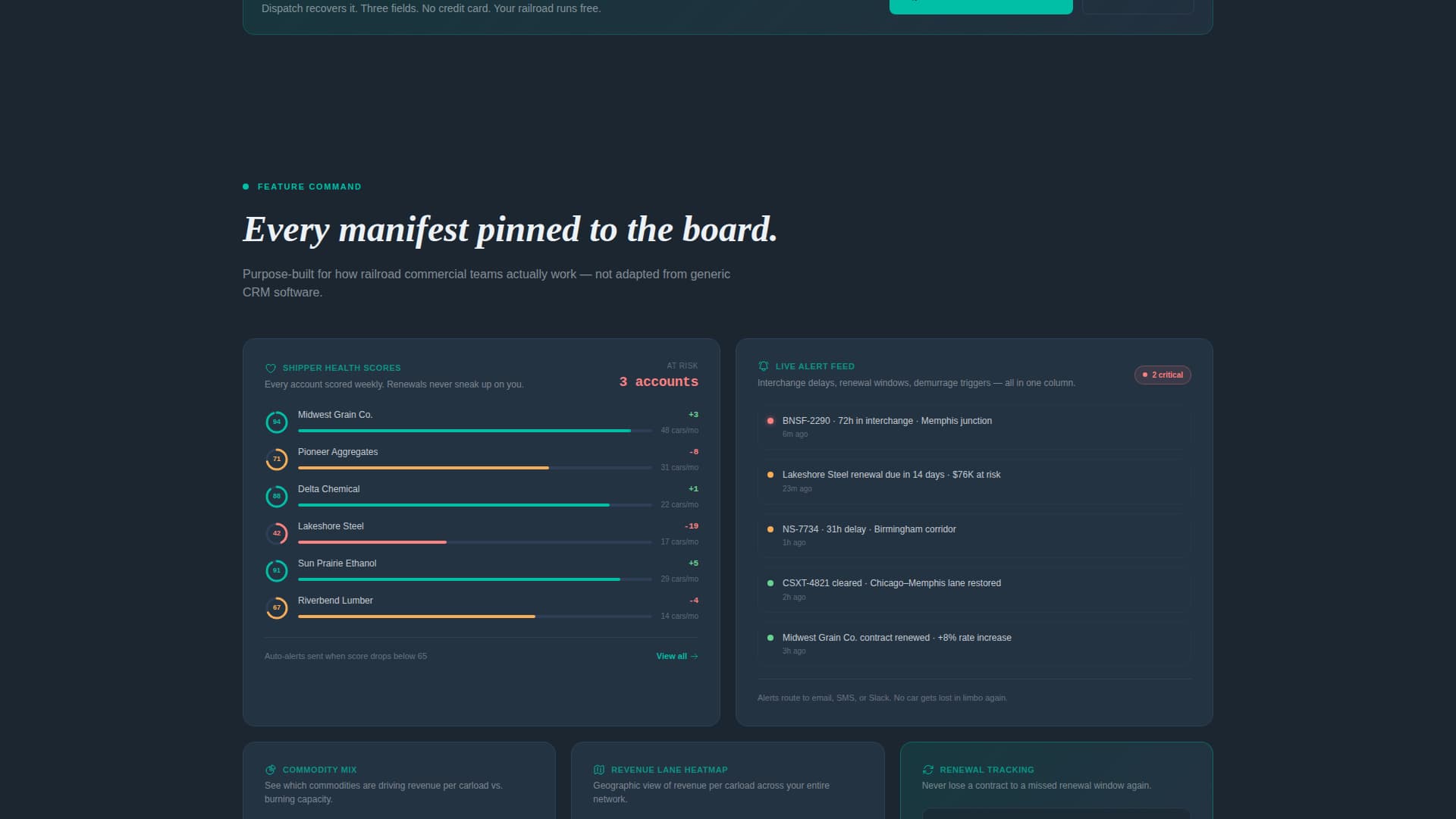This screenshot has width=1456, height=819.
Task: Click the Renewal Tracking card title
Action: click(x=987, y=770)
